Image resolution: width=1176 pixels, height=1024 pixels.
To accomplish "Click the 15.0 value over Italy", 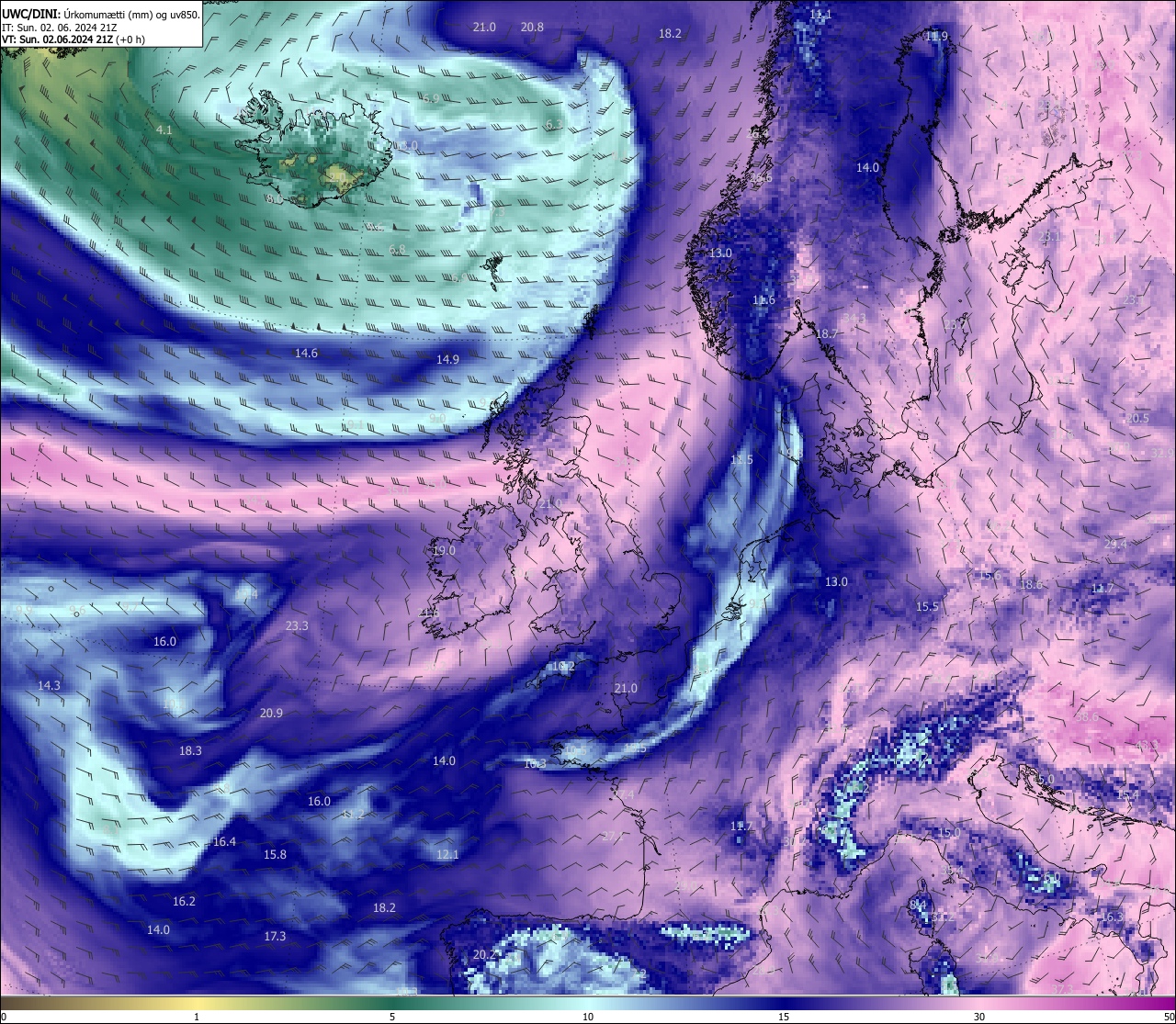I will pyautogui.click(x=948, y=833).
